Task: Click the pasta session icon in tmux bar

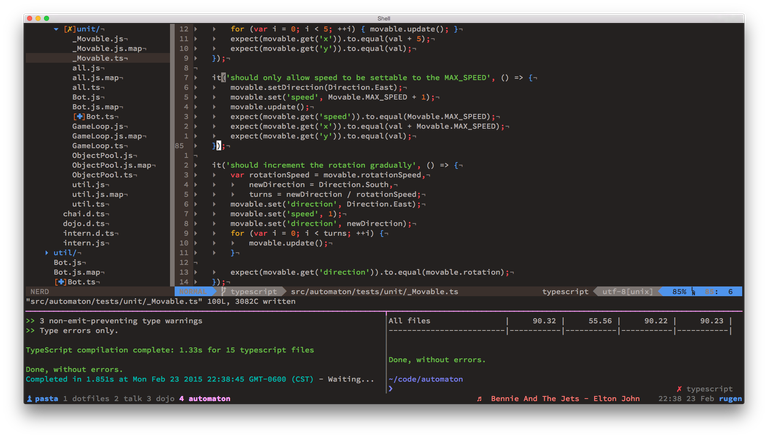Action: click(29, 399)
